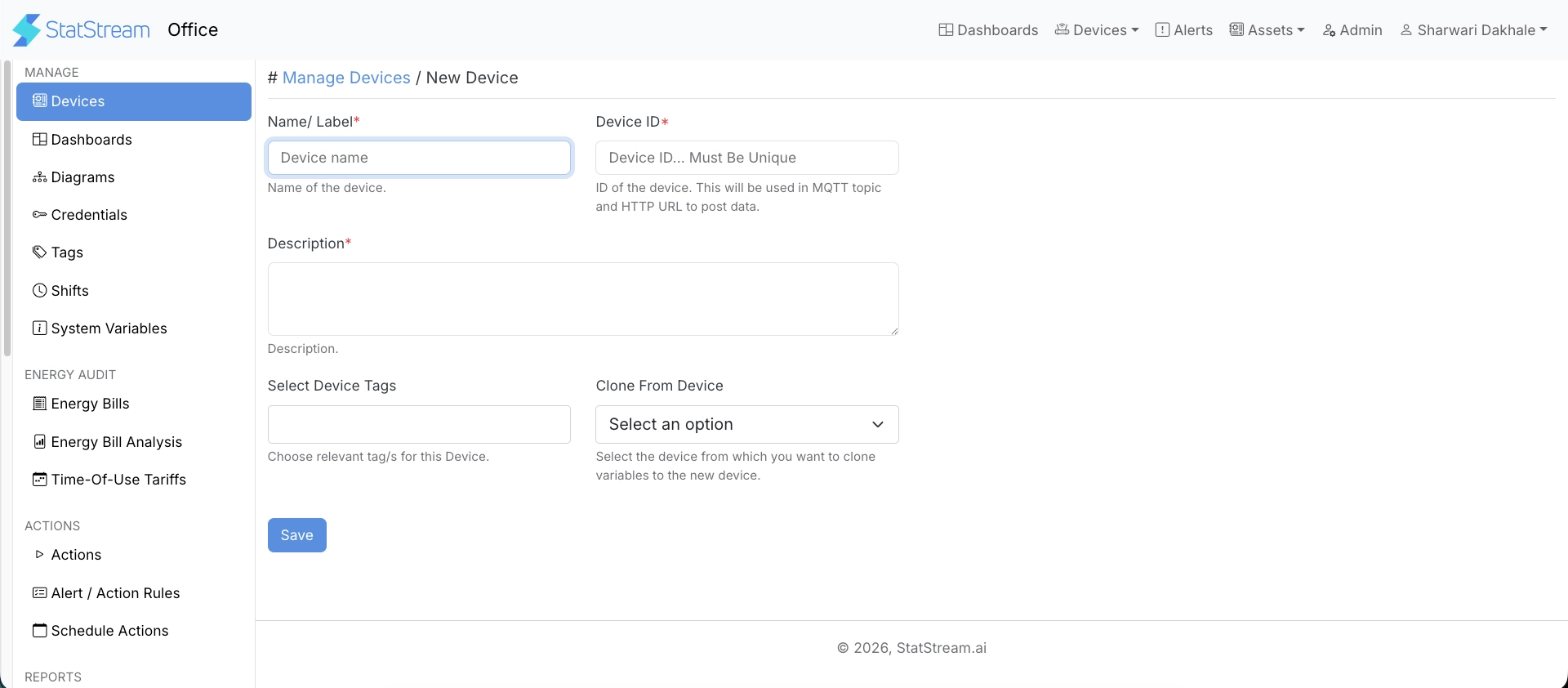Click the sidebar vertical scrollbar
The height and width of the screenshot is (688, 1568).
(7, 208)
